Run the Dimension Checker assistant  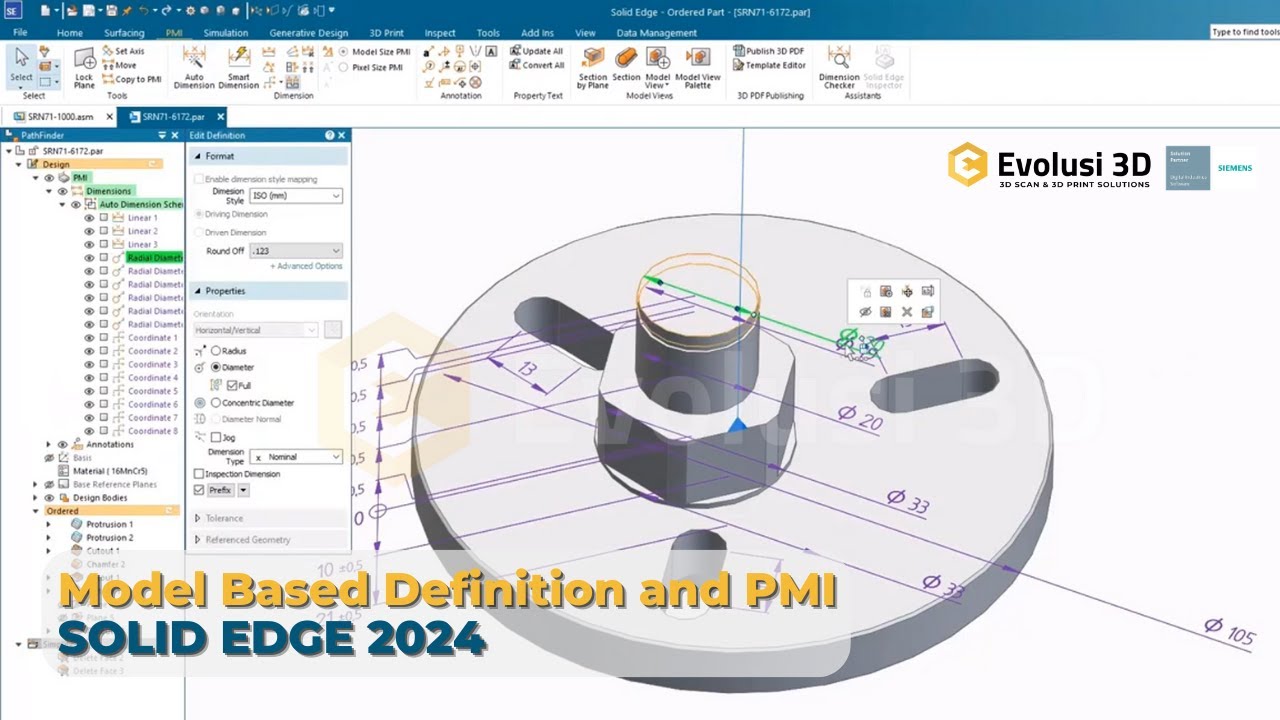(838, 69)
